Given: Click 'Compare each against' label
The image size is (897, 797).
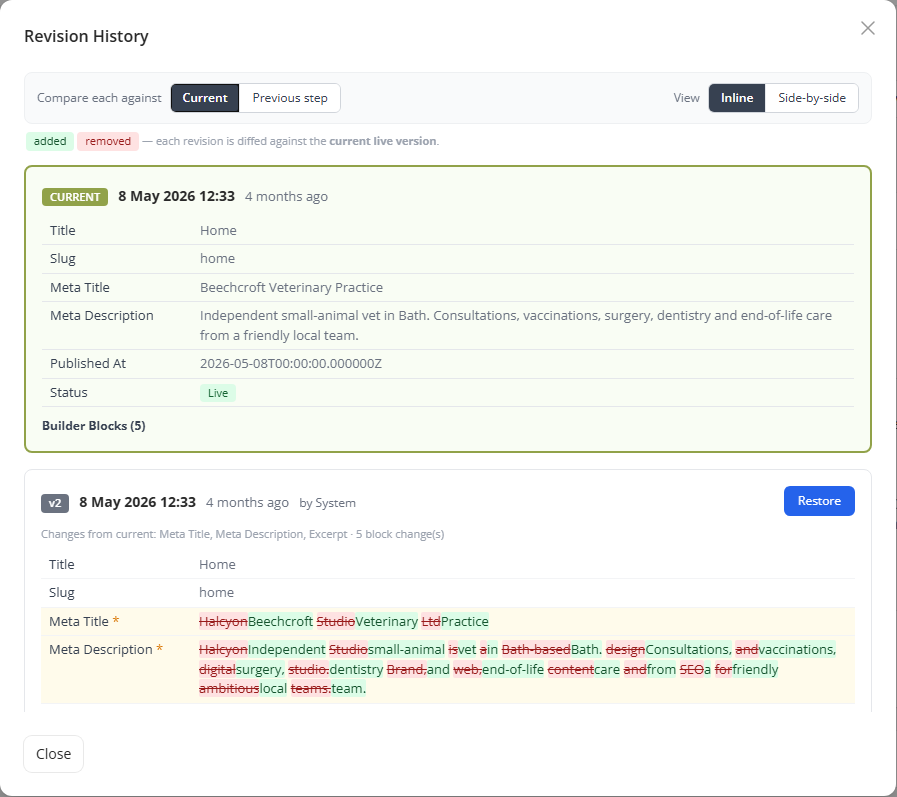Looking at the screenshot, I should click(x=99, y=98).
